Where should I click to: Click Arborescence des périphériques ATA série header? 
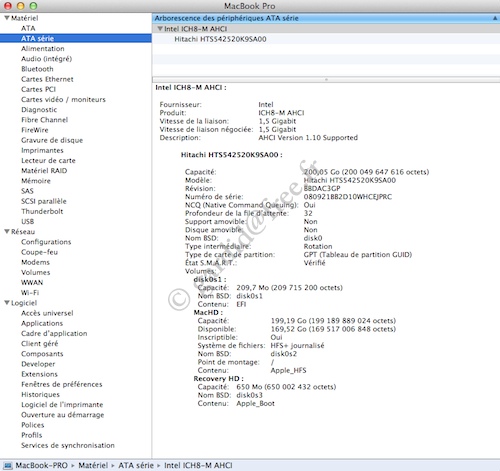point(226,18)
